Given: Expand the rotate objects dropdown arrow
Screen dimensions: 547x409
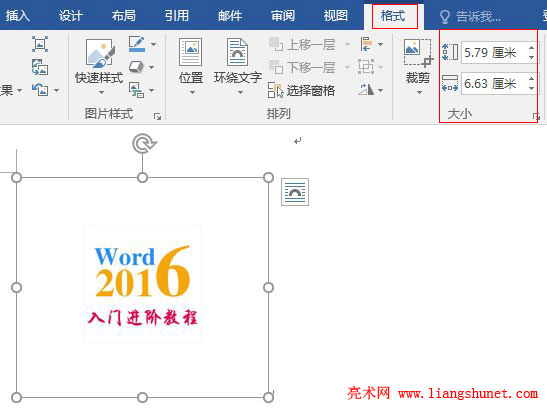Looking at the screenshot, I should 380,90.
